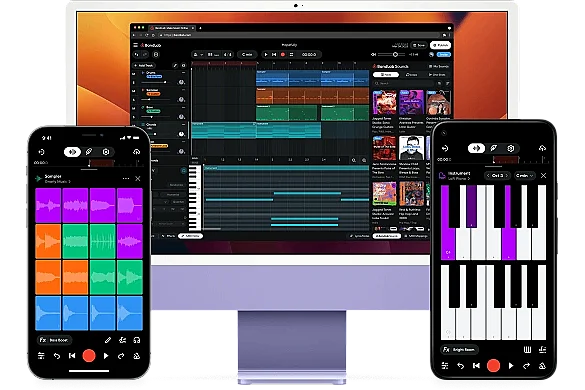Tap the metronome icon on the right phone
Viewport: 585px width, 390px height.
[542, 366]
